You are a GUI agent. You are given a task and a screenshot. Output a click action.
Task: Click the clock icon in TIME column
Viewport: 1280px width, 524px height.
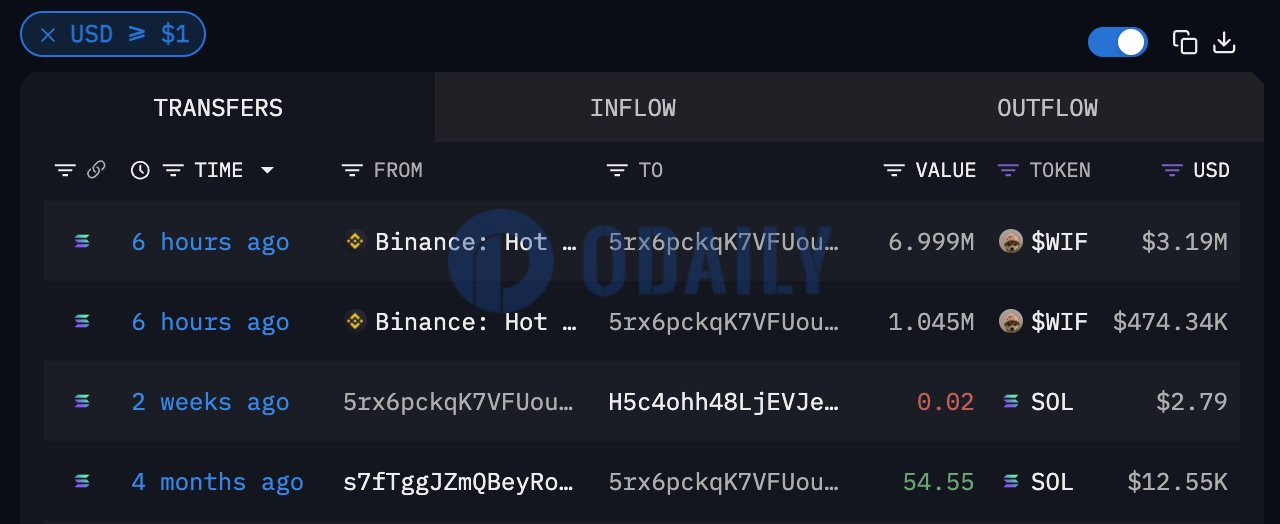[x=140, y=170]
